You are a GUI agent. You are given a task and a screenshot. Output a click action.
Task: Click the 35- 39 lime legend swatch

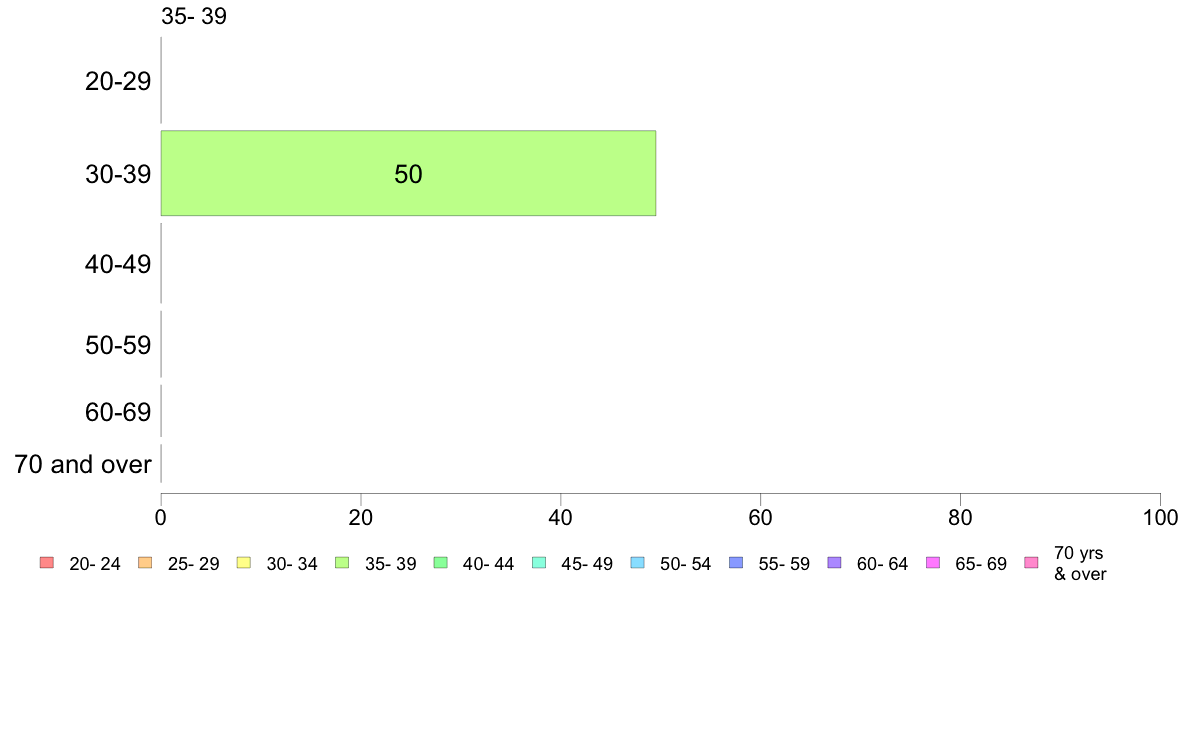342,562
